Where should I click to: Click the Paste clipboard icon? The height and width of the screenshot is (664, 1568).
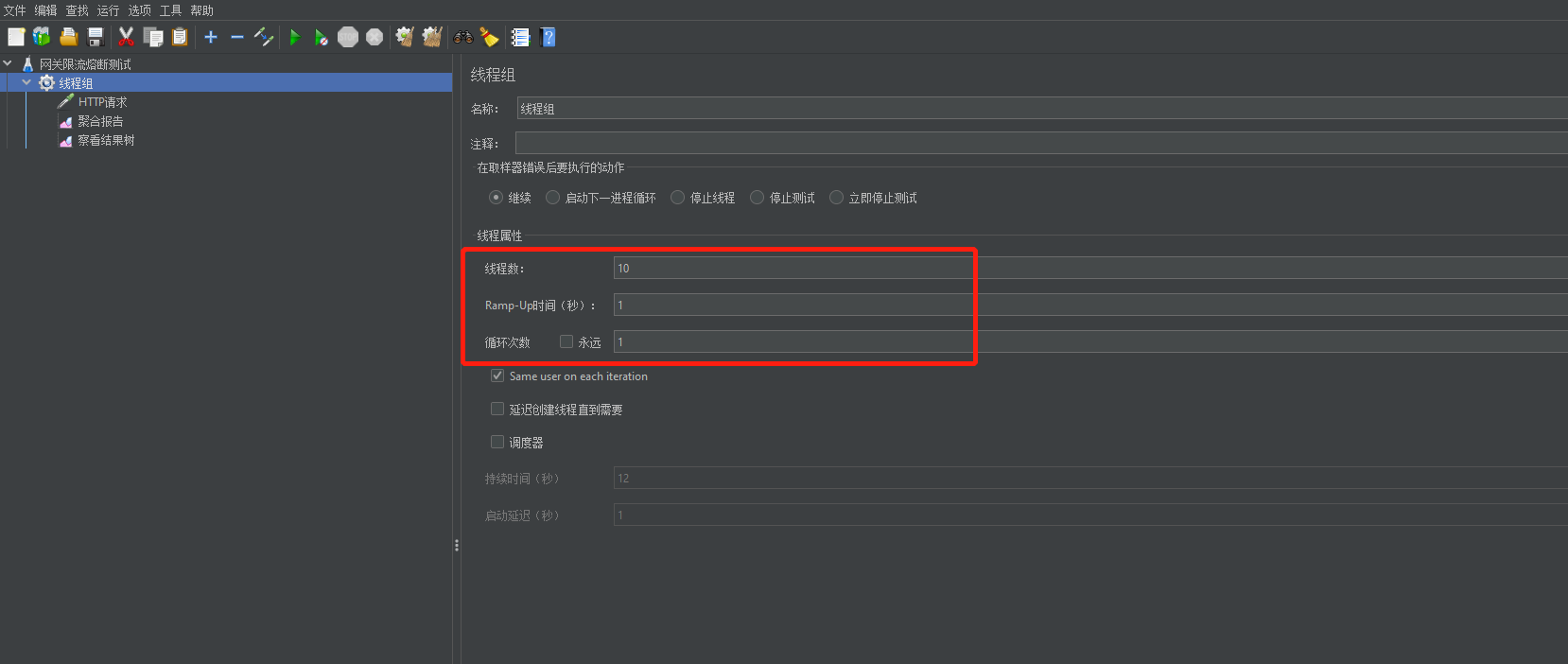(180, 37)
